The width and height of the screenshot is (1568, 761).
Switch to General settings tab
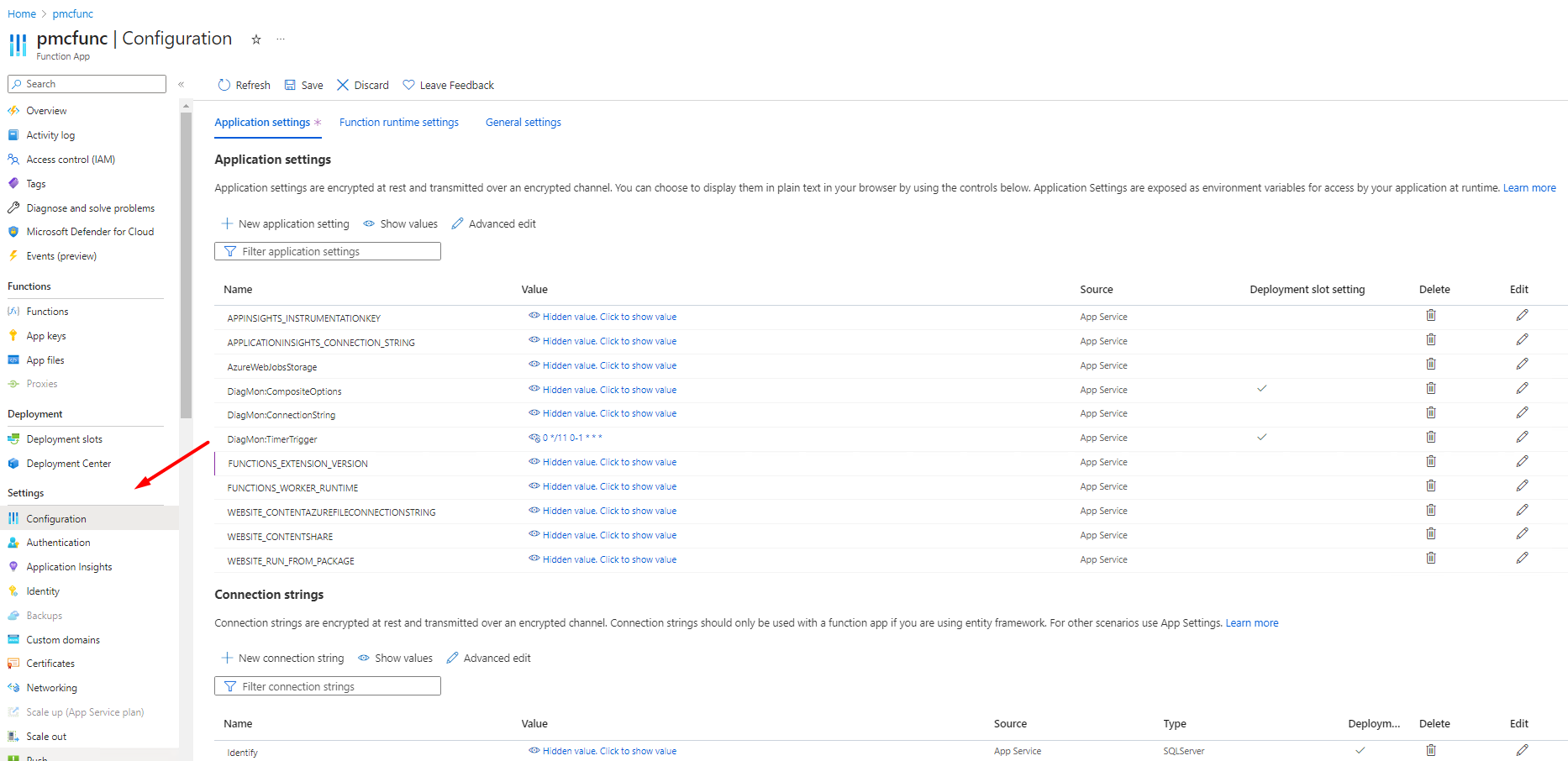524,123
